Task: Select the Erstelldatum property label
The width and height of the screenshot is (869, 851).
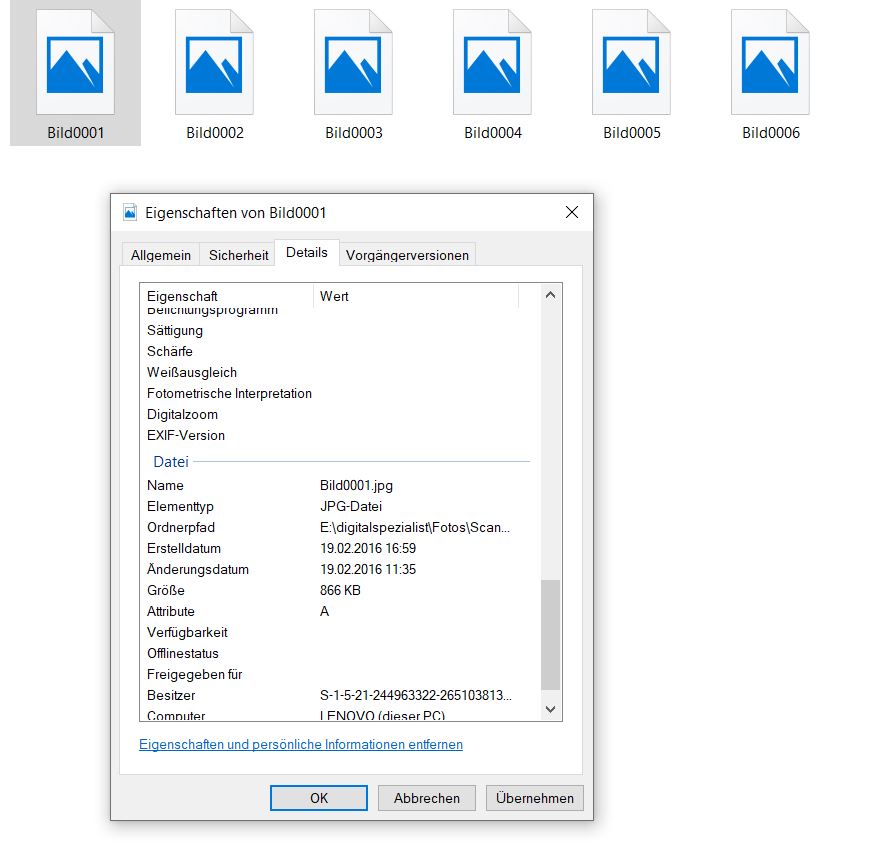Action: [x=183, y=548]
